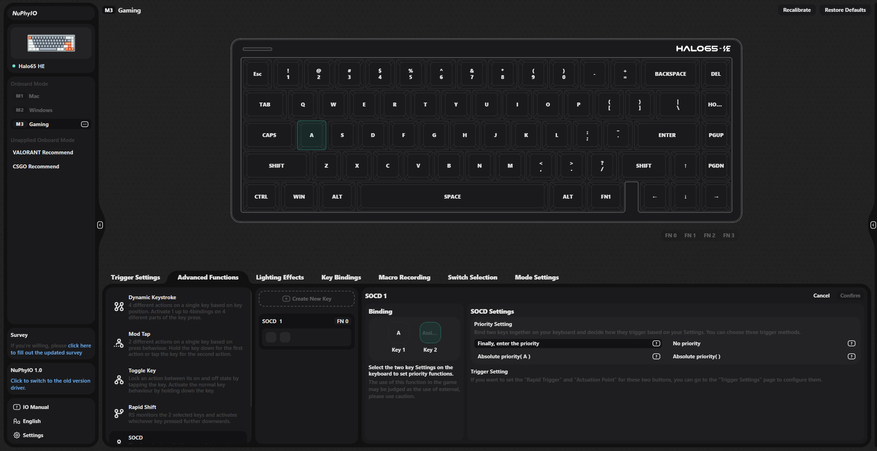Click the Recalibrate button
The width and height of the screenshot is (877, 451).
coord(796,10)
